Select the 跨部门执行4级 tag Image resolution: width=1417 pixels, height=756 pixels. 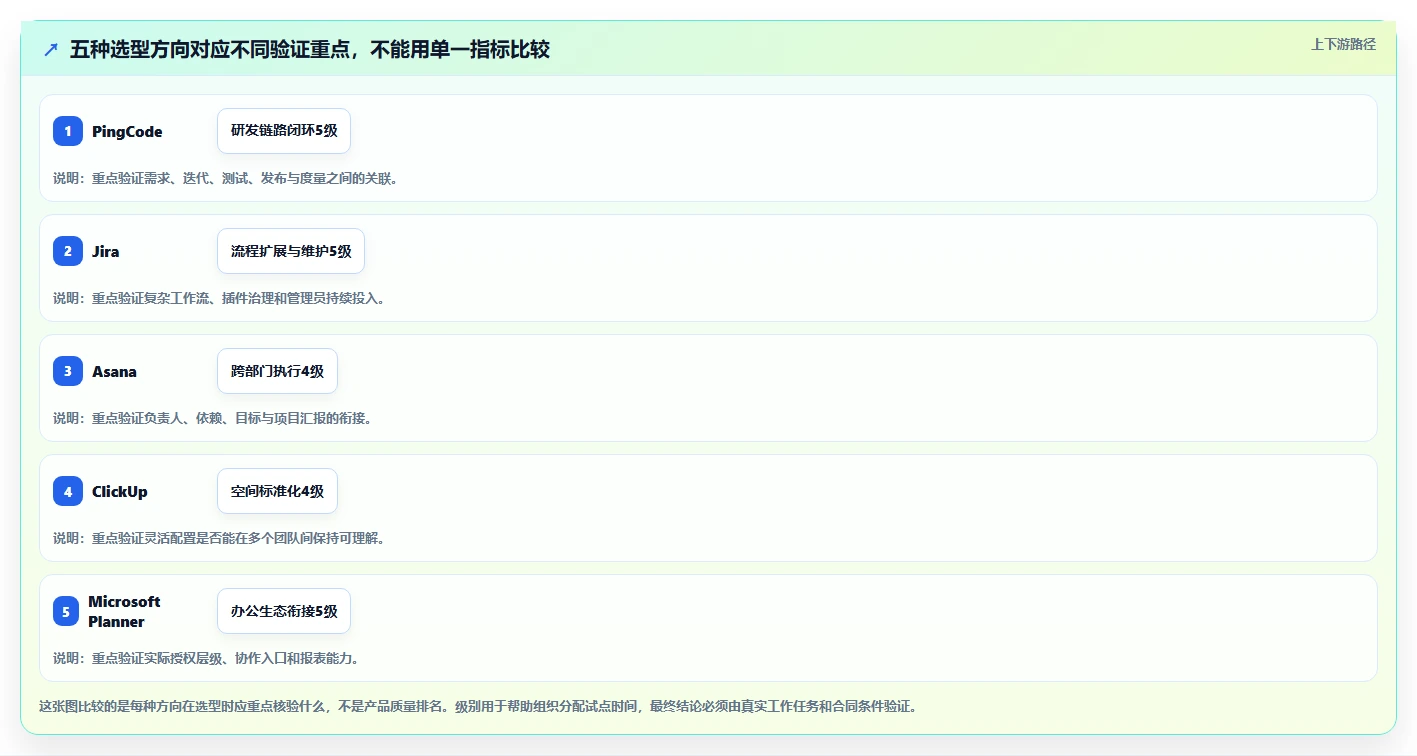277,371
